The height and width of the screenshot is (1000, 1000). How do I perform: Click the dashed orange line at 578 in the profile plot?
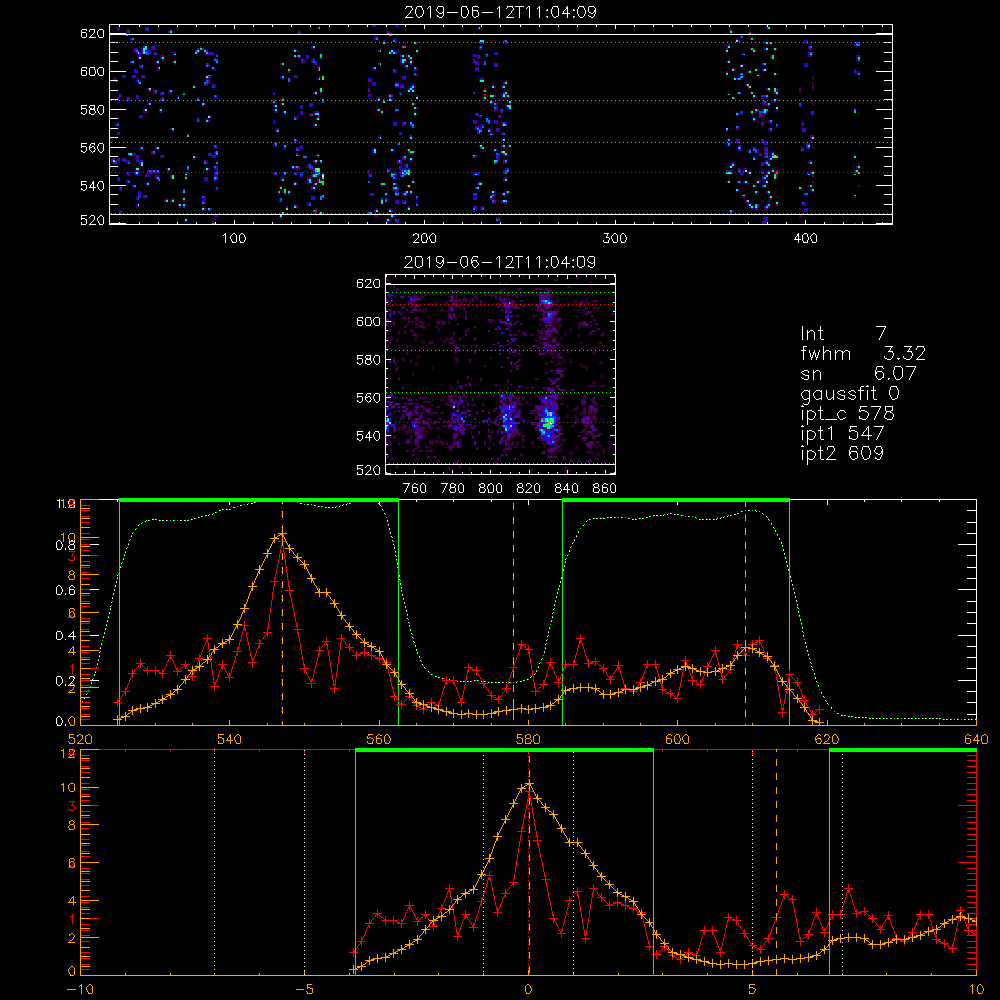point(513,612)
